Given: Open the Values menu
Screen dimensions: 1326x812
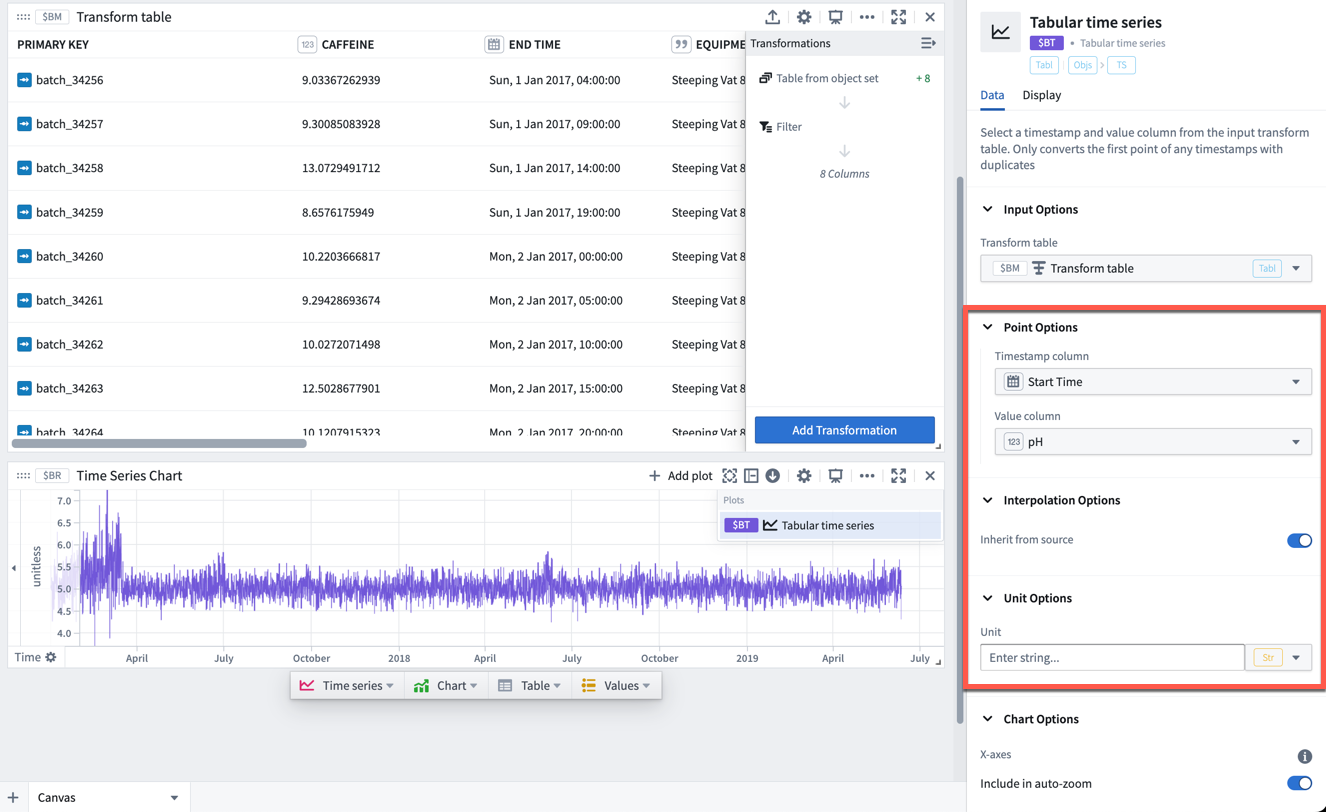Looking at the screenshot, I should 615,685.
